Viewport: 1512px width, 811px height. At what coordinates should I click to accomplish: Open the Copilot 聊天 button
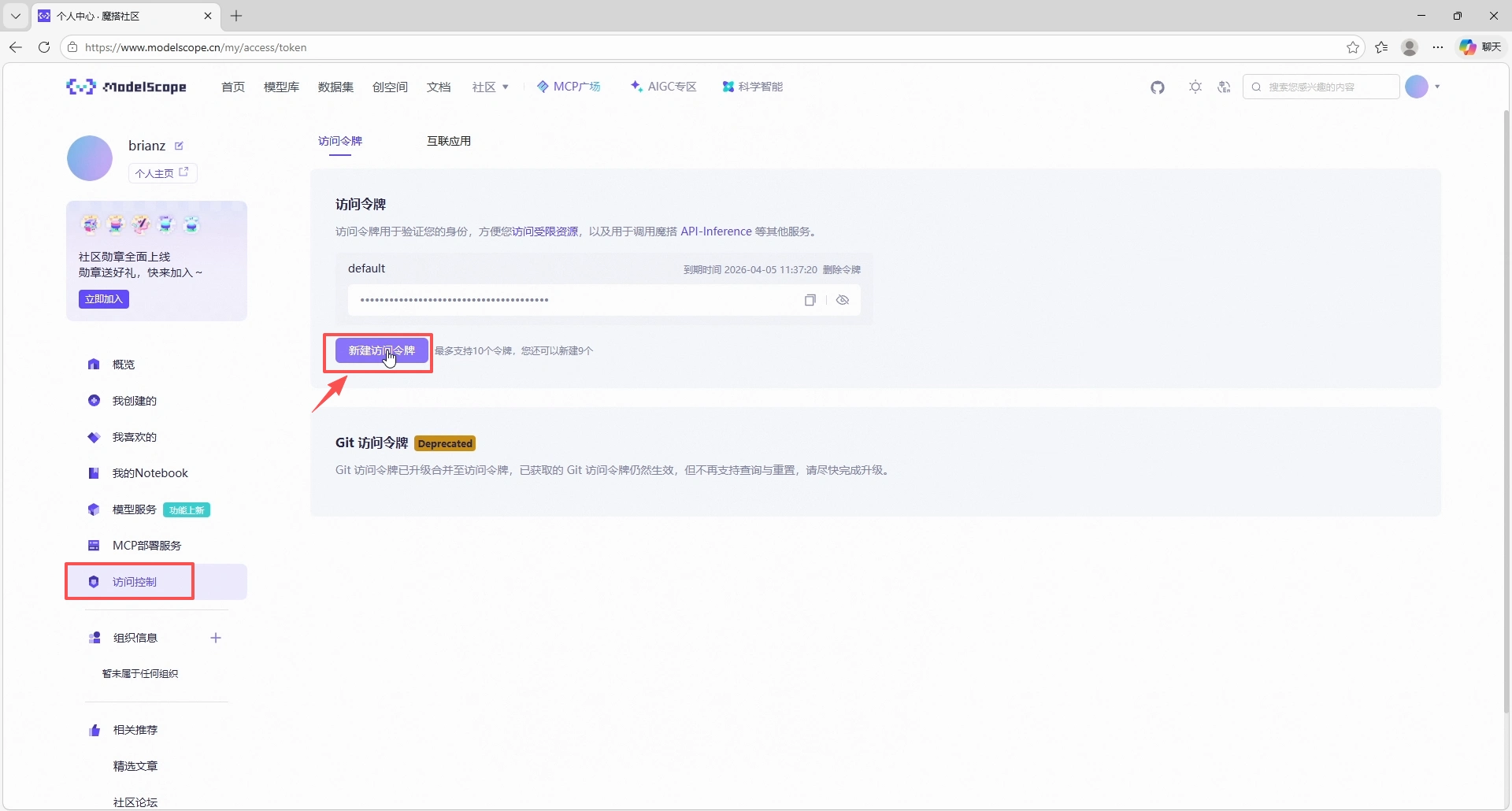coord(1480,47)
